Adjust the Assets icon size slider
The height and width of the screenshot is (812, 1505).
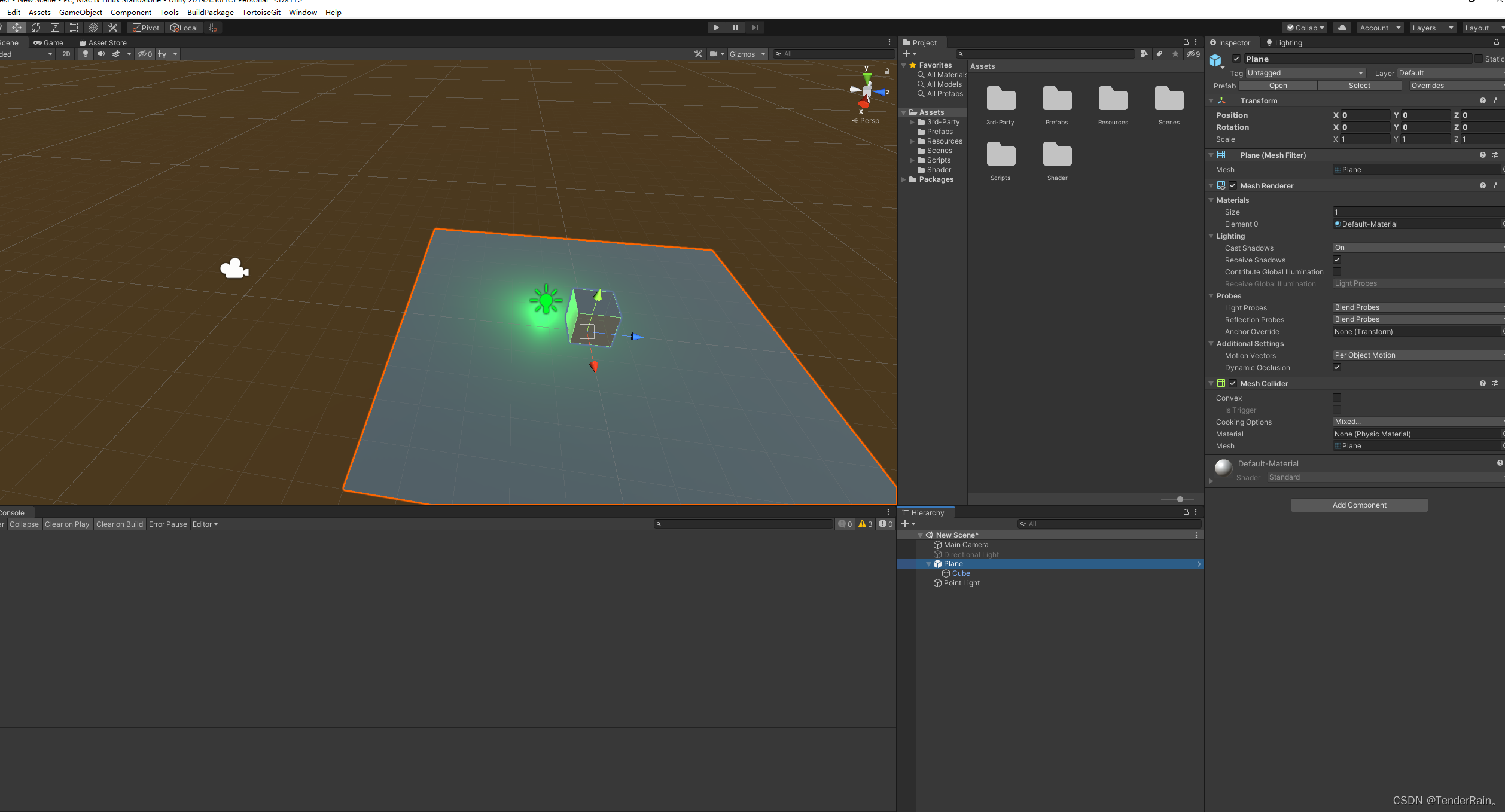(x=1180, y=499)
